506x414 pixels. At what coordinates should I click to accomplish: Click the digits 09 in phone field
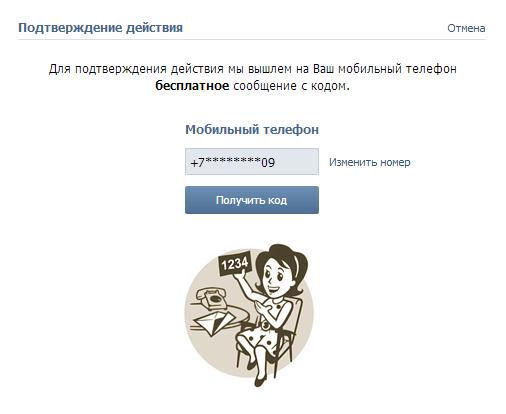[268, 163]
